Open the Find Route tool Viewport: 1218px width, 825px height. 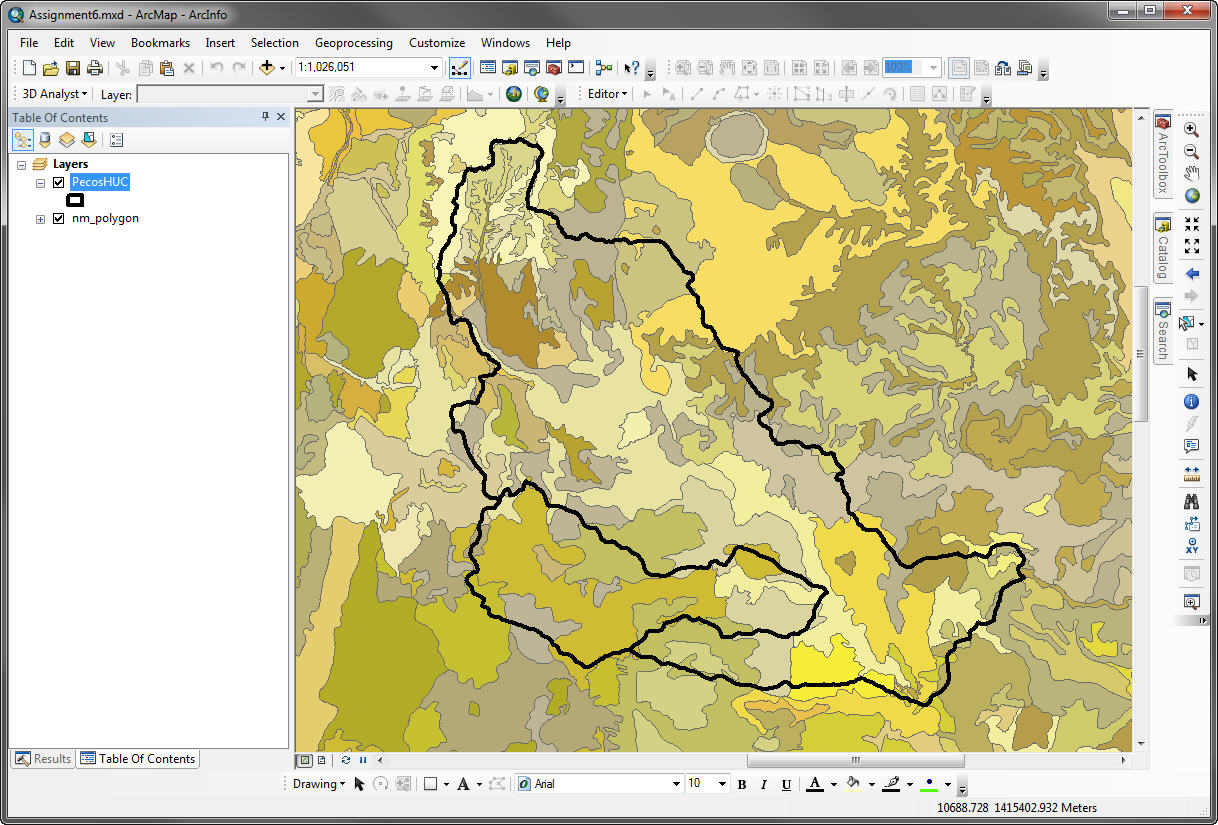tap(1191, 523)
